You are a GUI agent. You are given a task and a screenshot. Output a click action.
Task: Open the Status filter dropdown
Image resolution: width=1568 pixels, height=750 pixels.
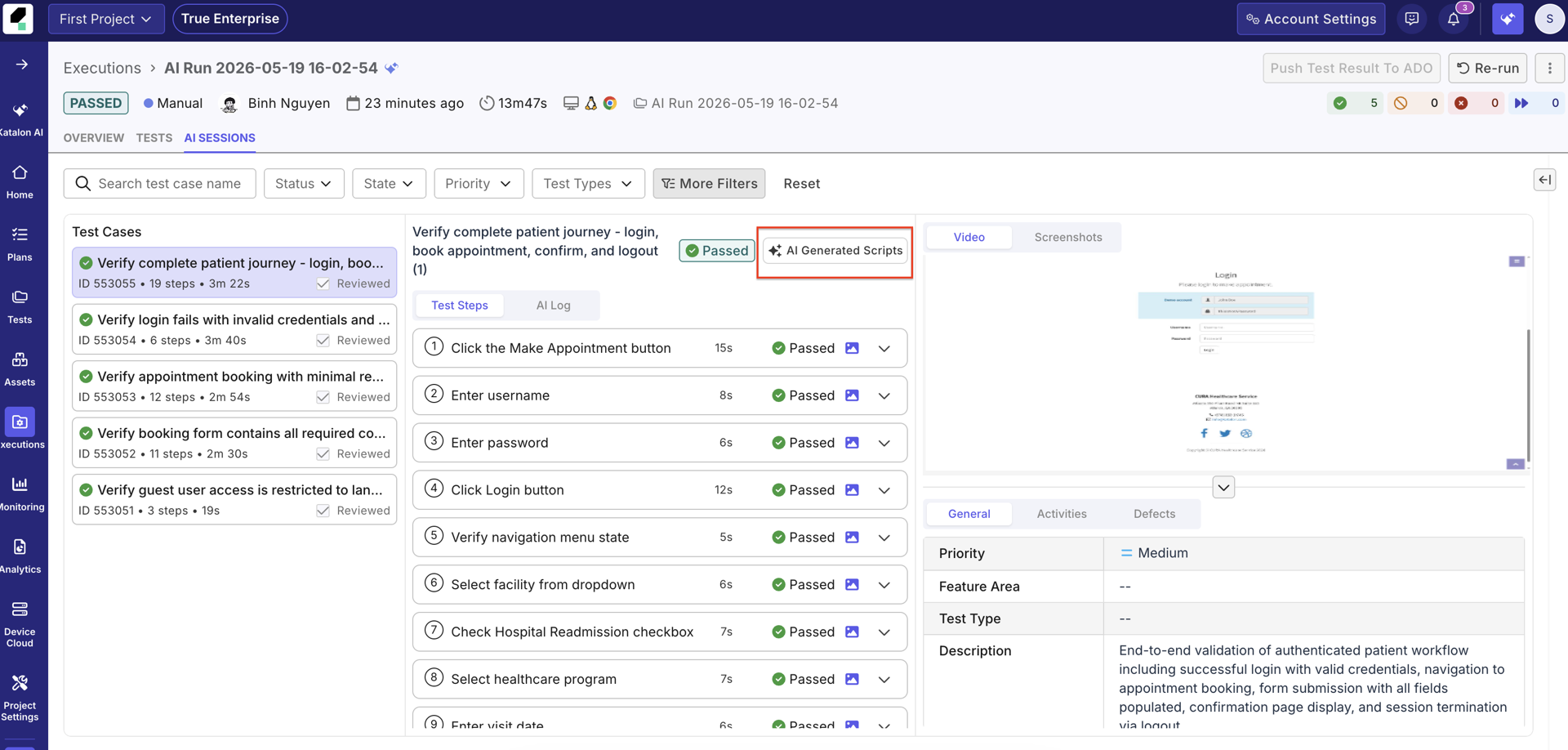click(304, 184)
